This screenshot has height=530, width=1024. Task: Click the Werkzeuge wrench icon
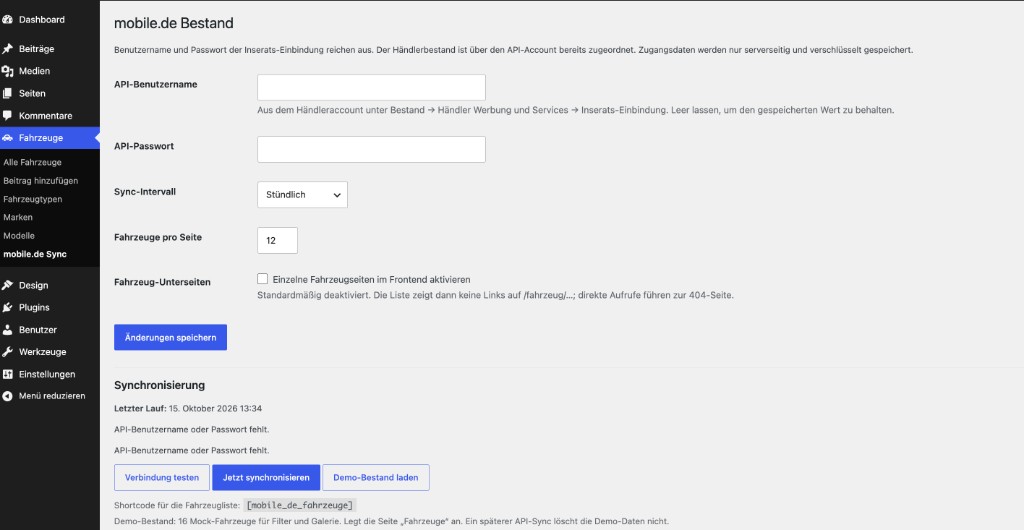tap(7, 352)
